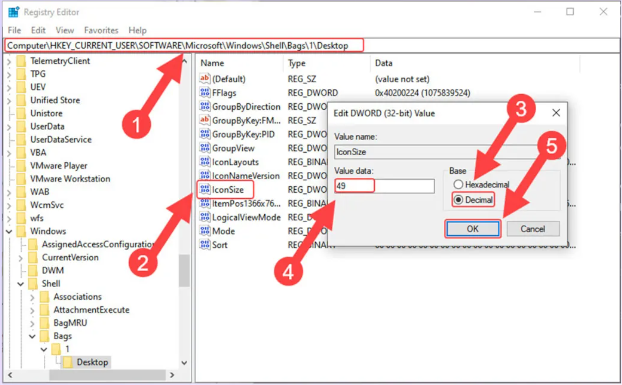Click the BagMRU folder icon
The width and height of the screenshot is (622, 385).
pyautogui.click(x=45, y=323)
